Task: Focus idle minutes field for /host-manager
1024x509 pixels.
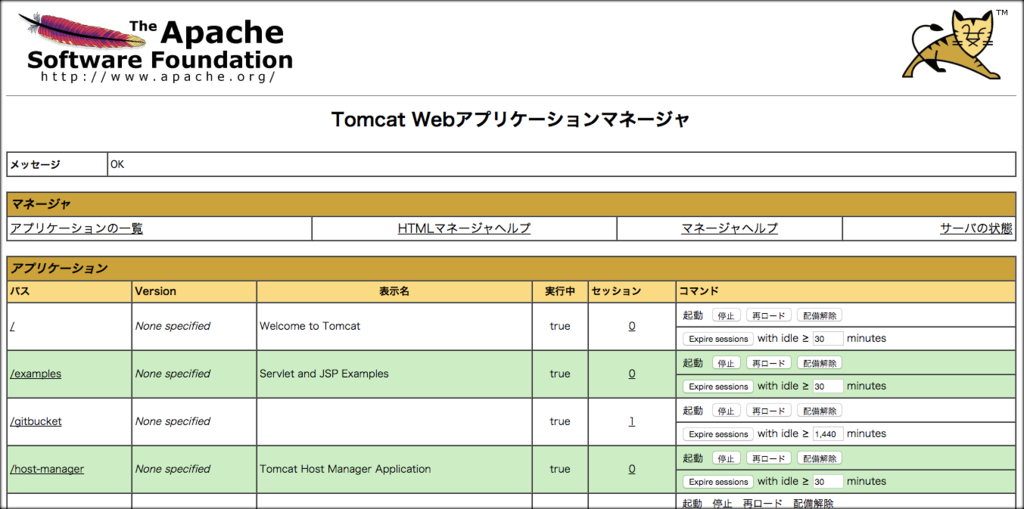Action: point(828,482)
